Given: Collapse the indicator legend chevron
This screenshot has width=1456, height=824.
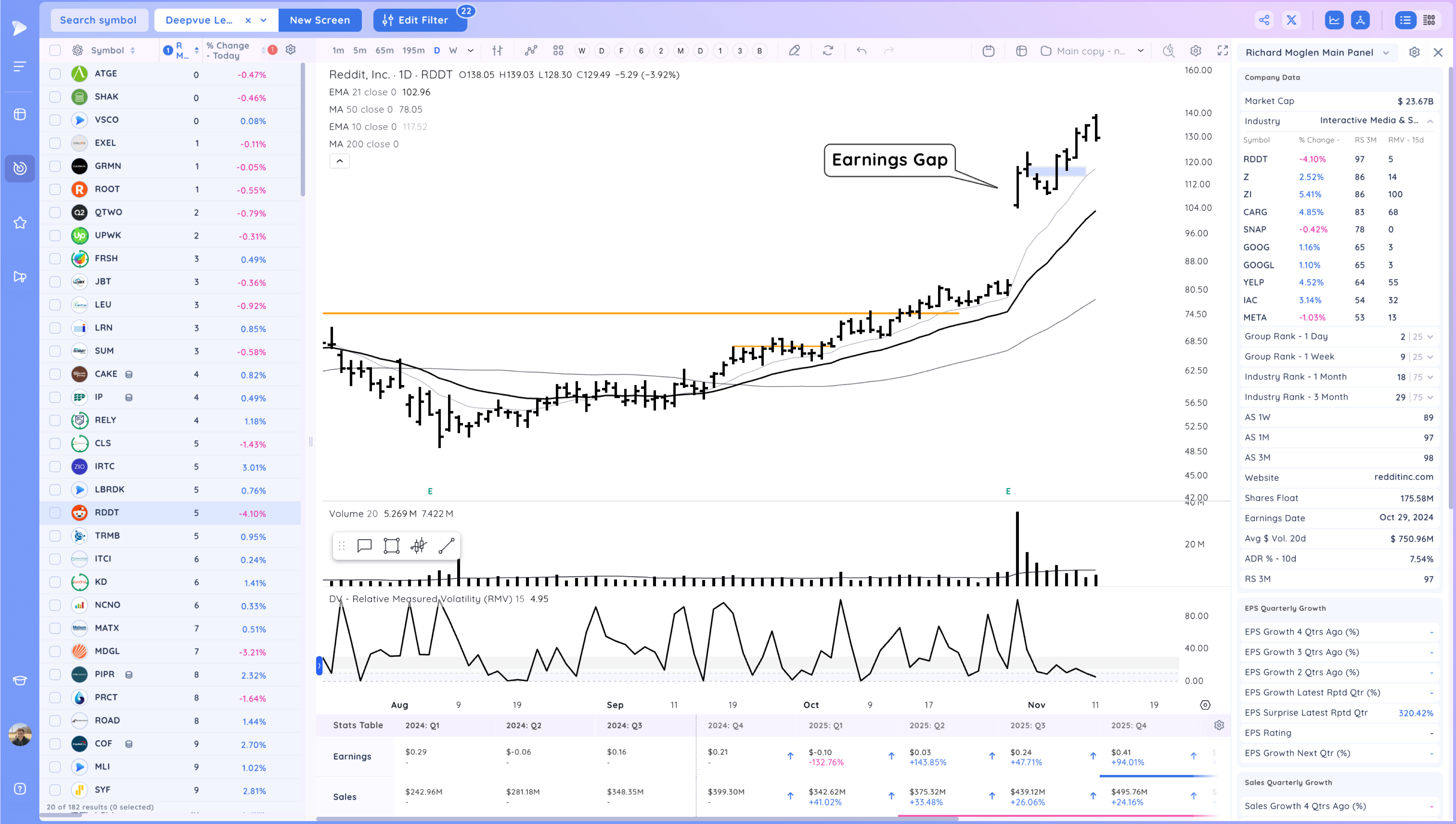Looking at the screenshot, I should tap(340, 161).
